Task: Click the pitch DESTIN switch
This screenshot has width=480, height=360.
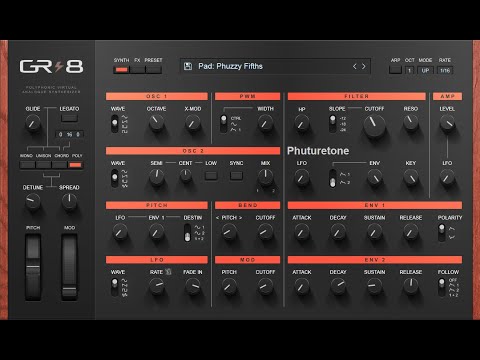Action: pos(187,233)
